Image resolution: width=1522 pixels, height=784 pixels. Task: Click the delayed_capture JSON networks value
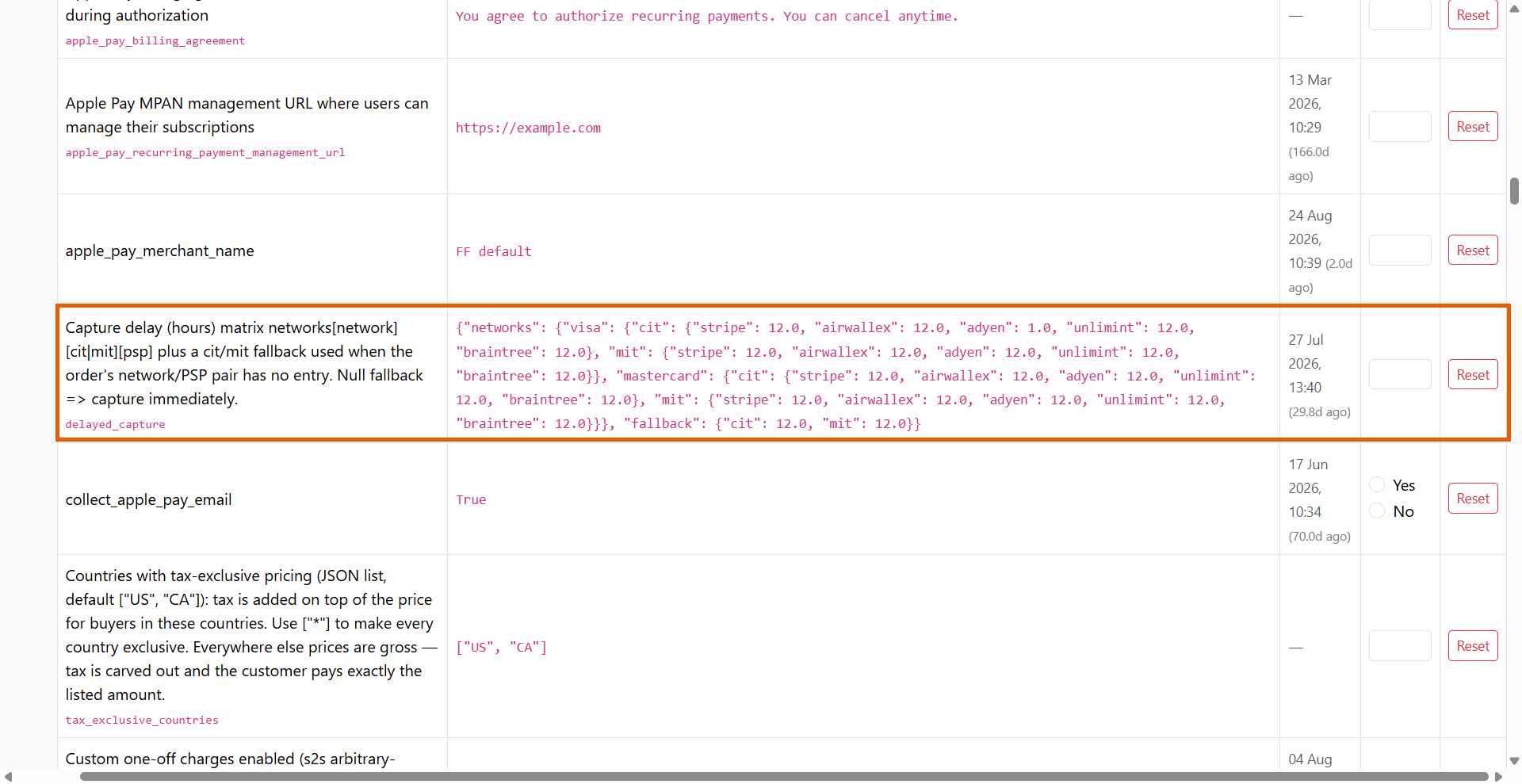[x=855, y=376]
